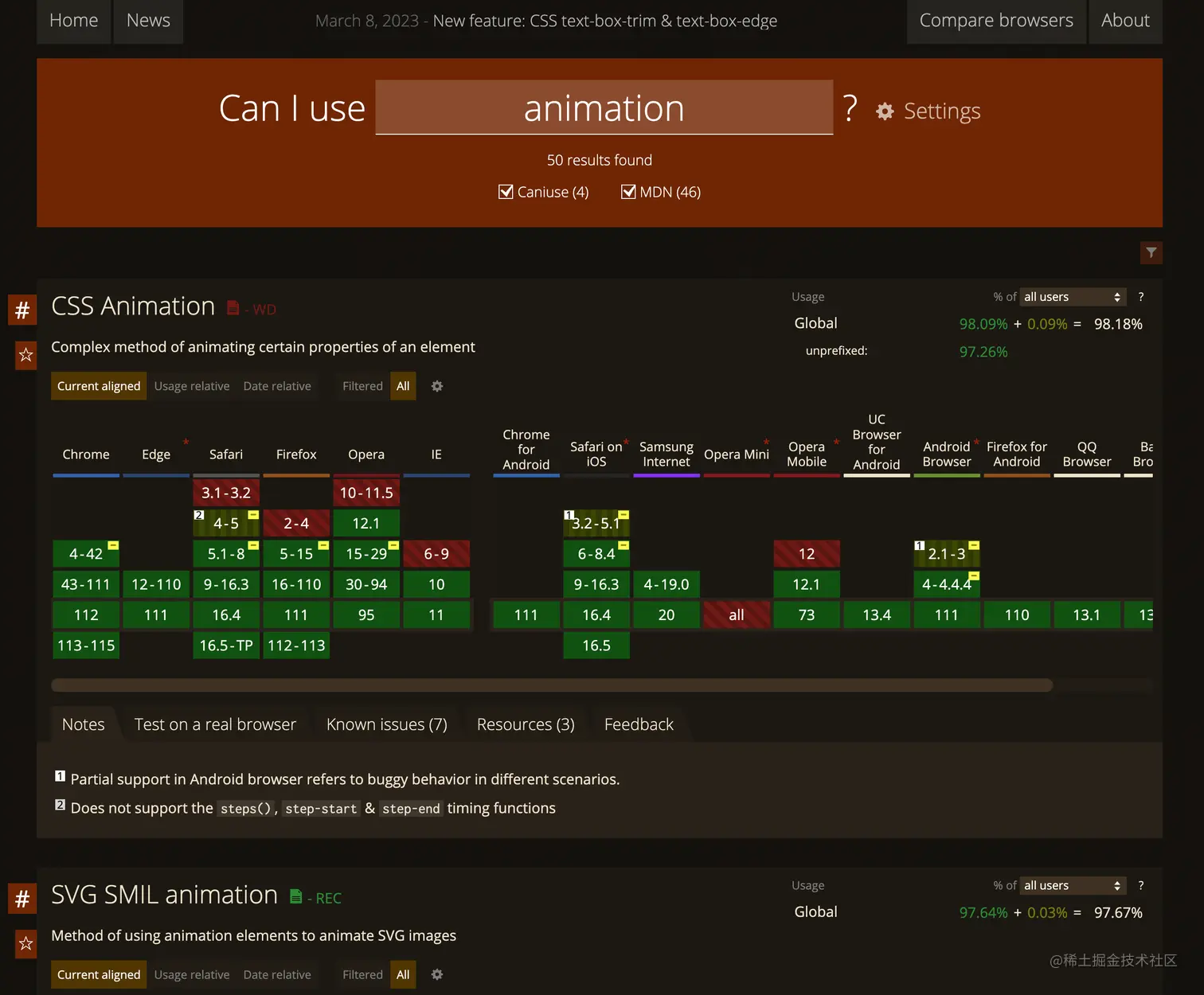This screenshot has width=1204, height=995.
Task: Open the About page
Action: coord(1125,21)
